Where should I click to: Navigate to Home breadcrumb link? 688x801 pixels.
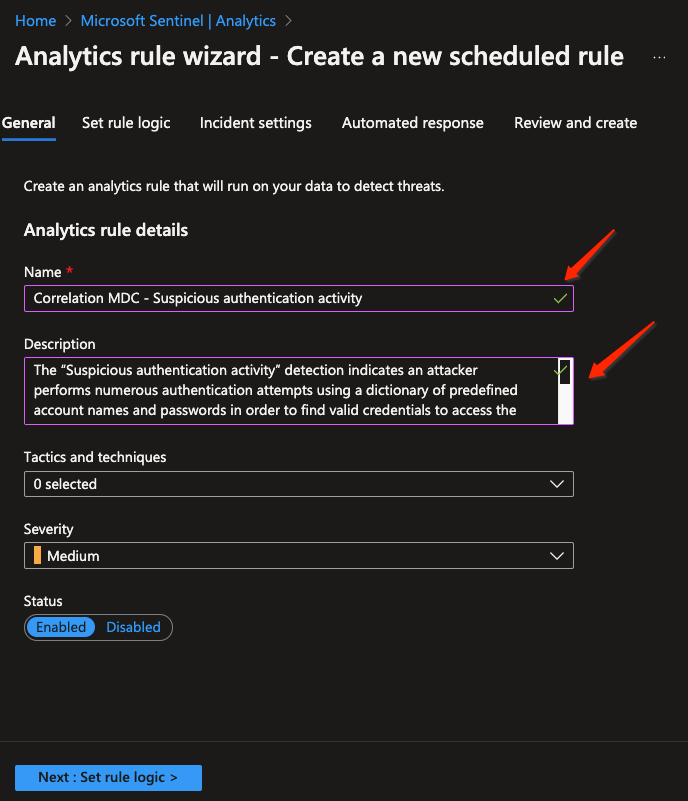[x=35, y=20]
